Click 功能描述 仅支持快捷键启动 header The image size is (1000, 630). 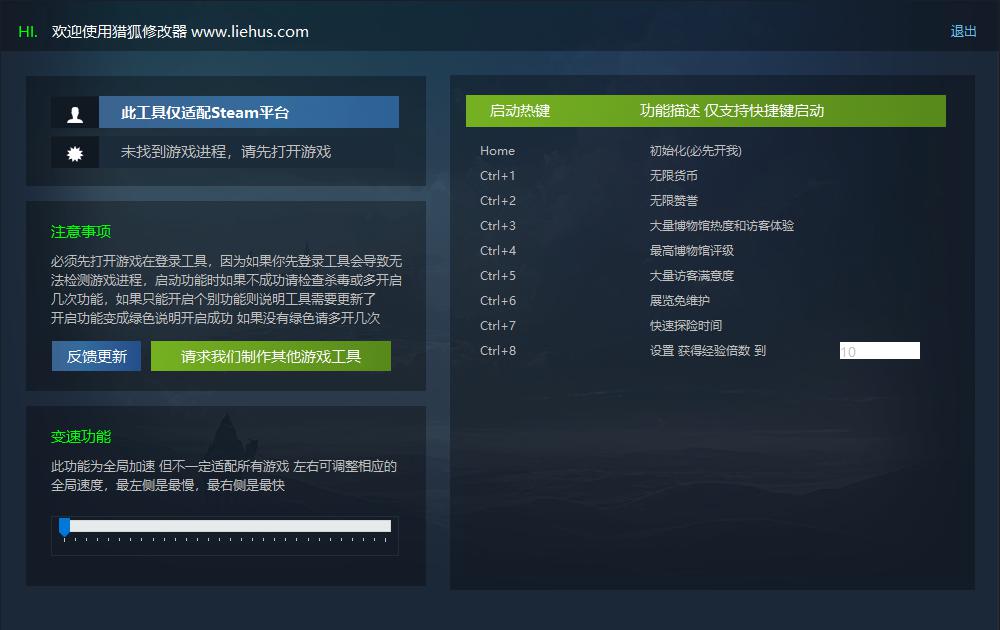click(732, 111)
